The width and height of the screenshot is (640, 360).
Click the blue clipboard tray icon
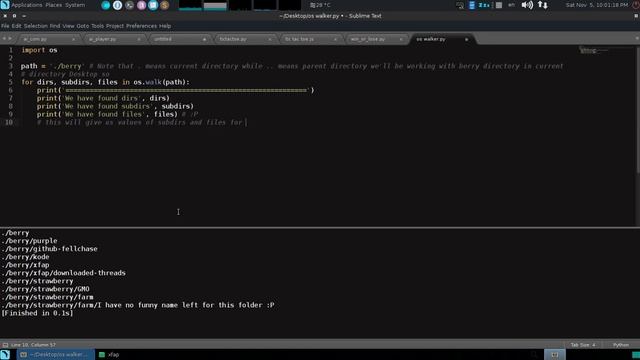click(472, 5)
